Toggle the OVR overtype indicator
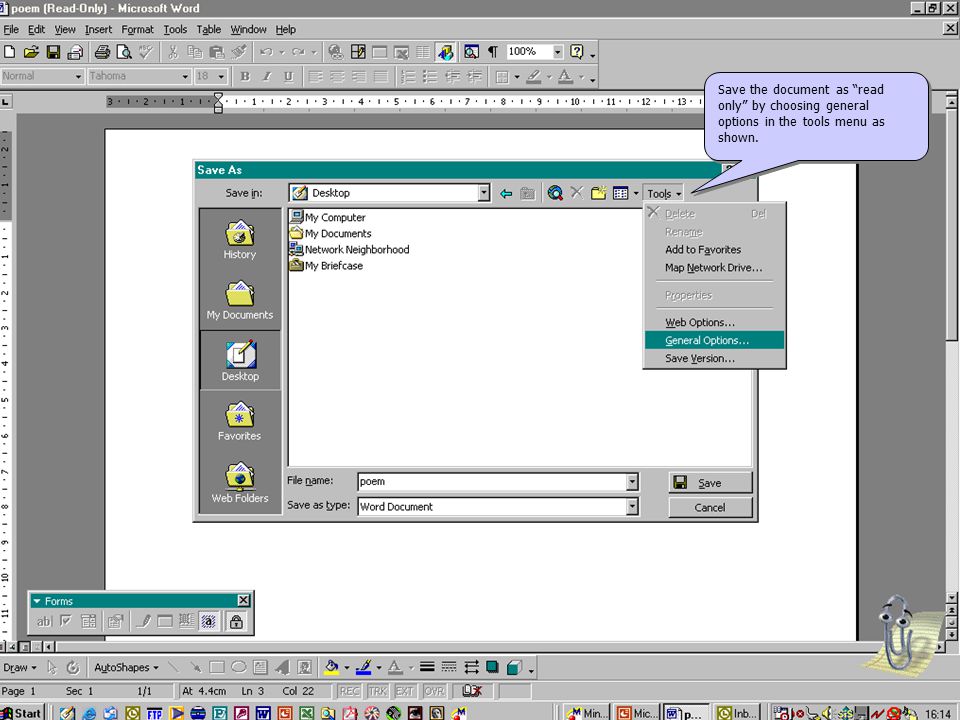 point(434,691)
